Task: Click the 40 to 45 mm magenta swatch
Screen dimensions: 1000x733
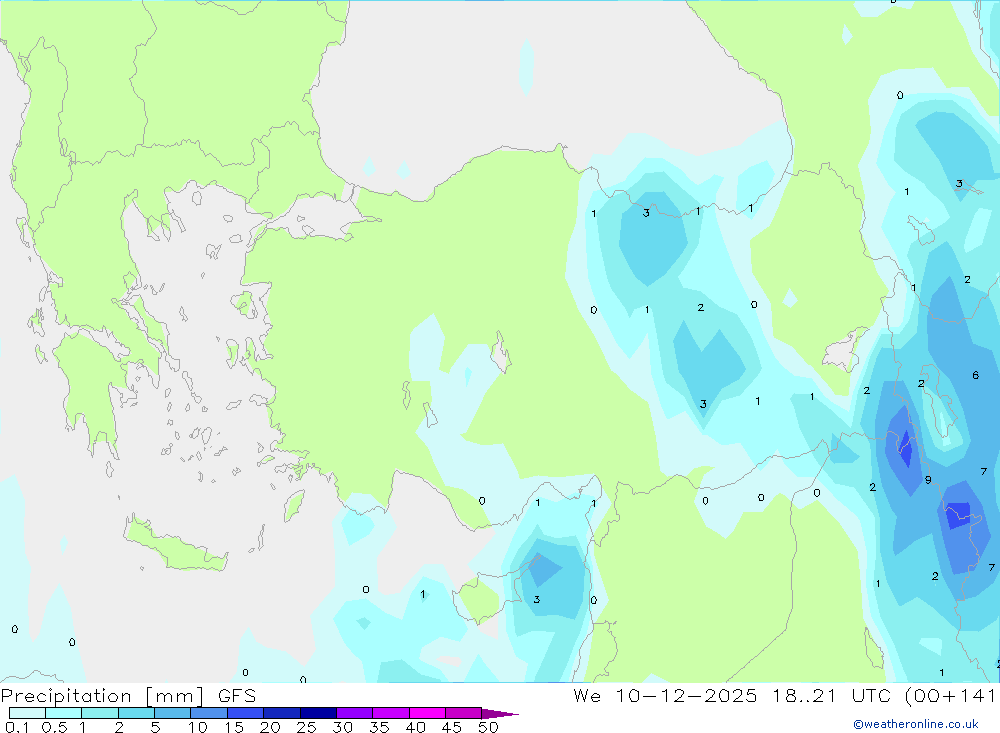Action: pyautogui.click(x=427, y=713)
